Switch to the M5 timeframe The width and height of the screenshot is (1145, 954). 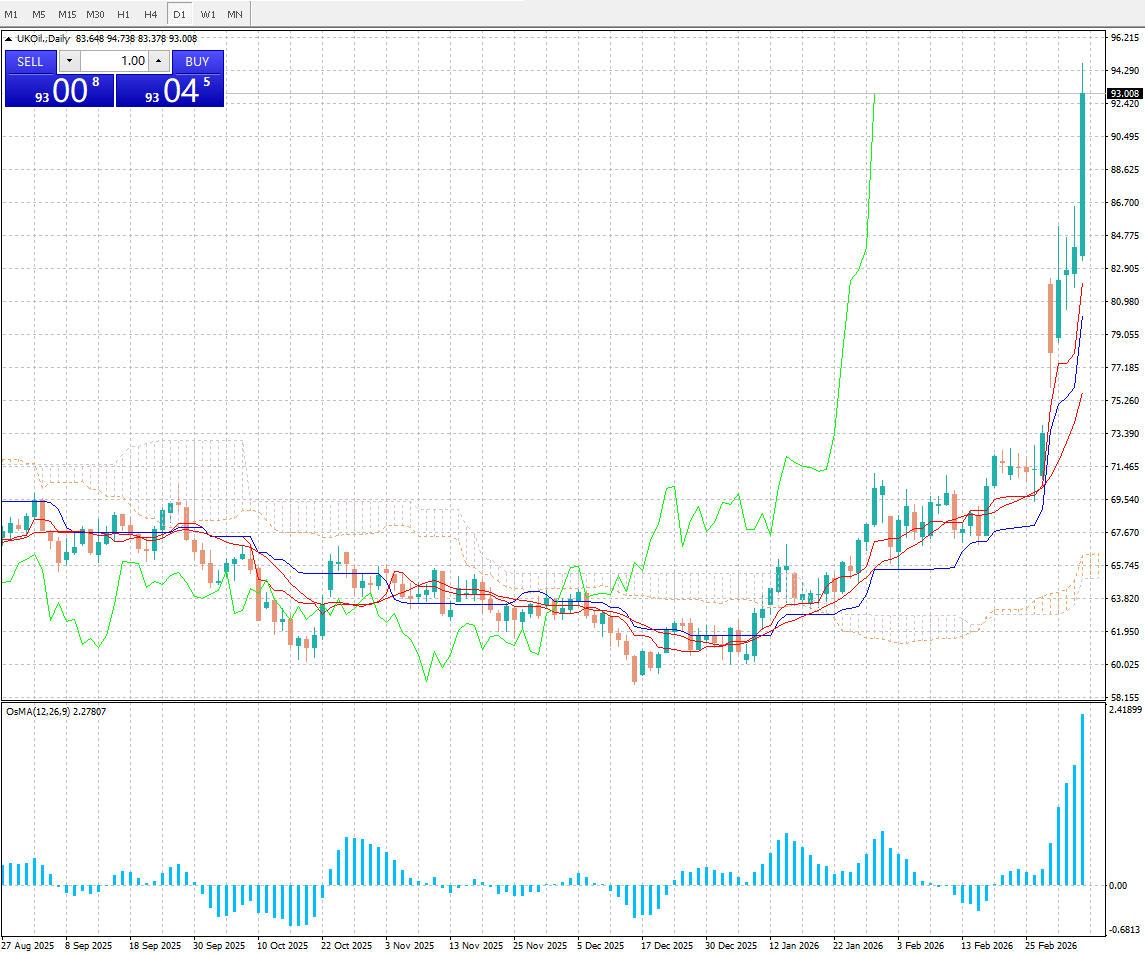(39, 14)
